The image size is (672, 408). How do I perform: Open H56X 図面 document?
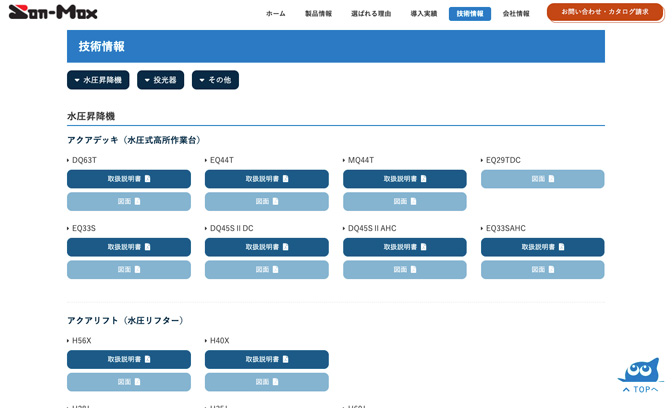click(129, 382)
